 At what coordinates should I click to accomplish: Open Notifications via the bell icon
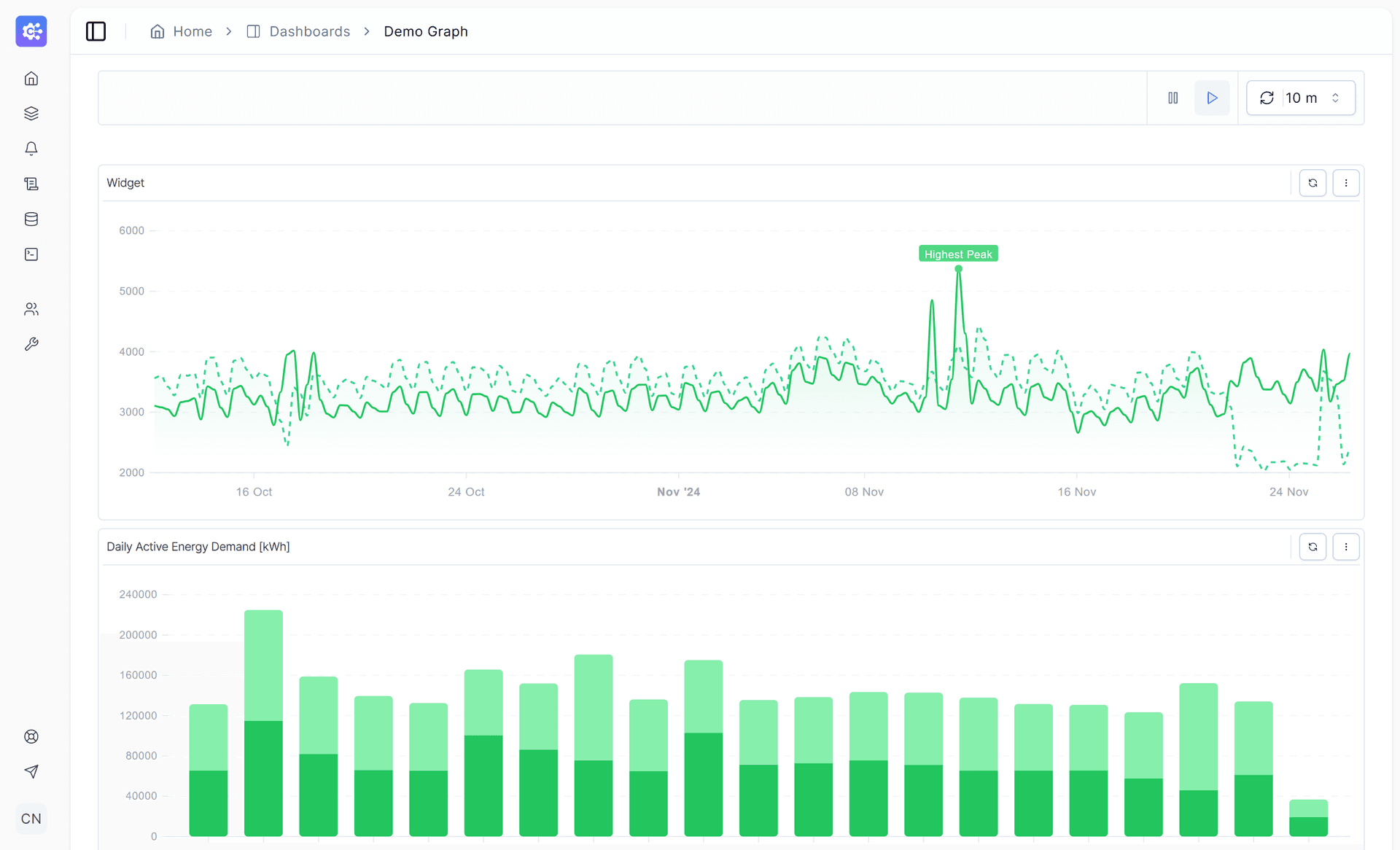coord(31,148)
